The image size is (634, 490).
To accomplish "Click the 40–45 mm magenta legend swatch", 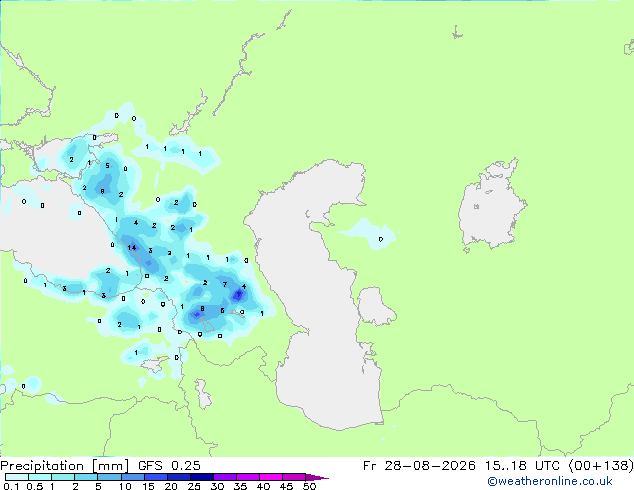I will (x=271, y=477).
